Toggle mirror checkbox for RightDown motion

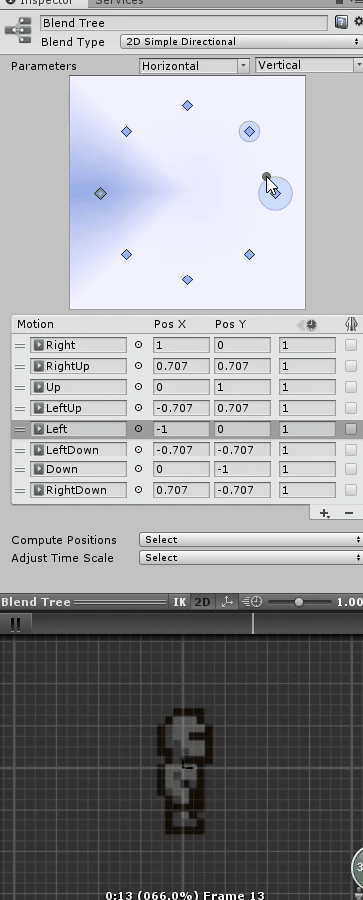350,490
